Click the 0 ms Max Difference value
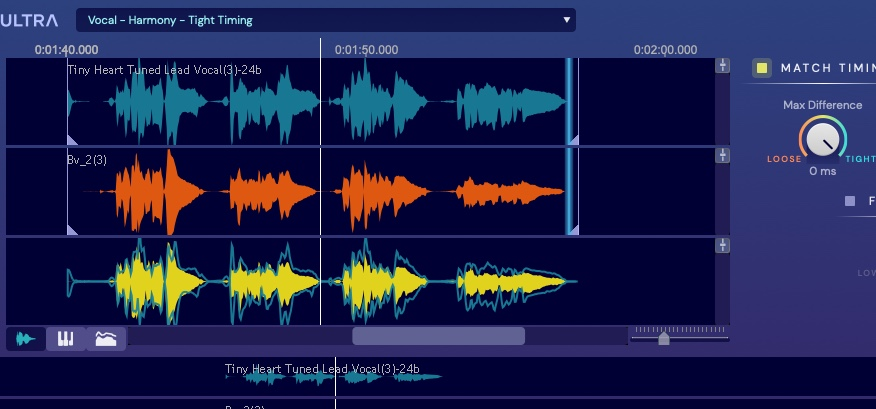 pos(822,171)
